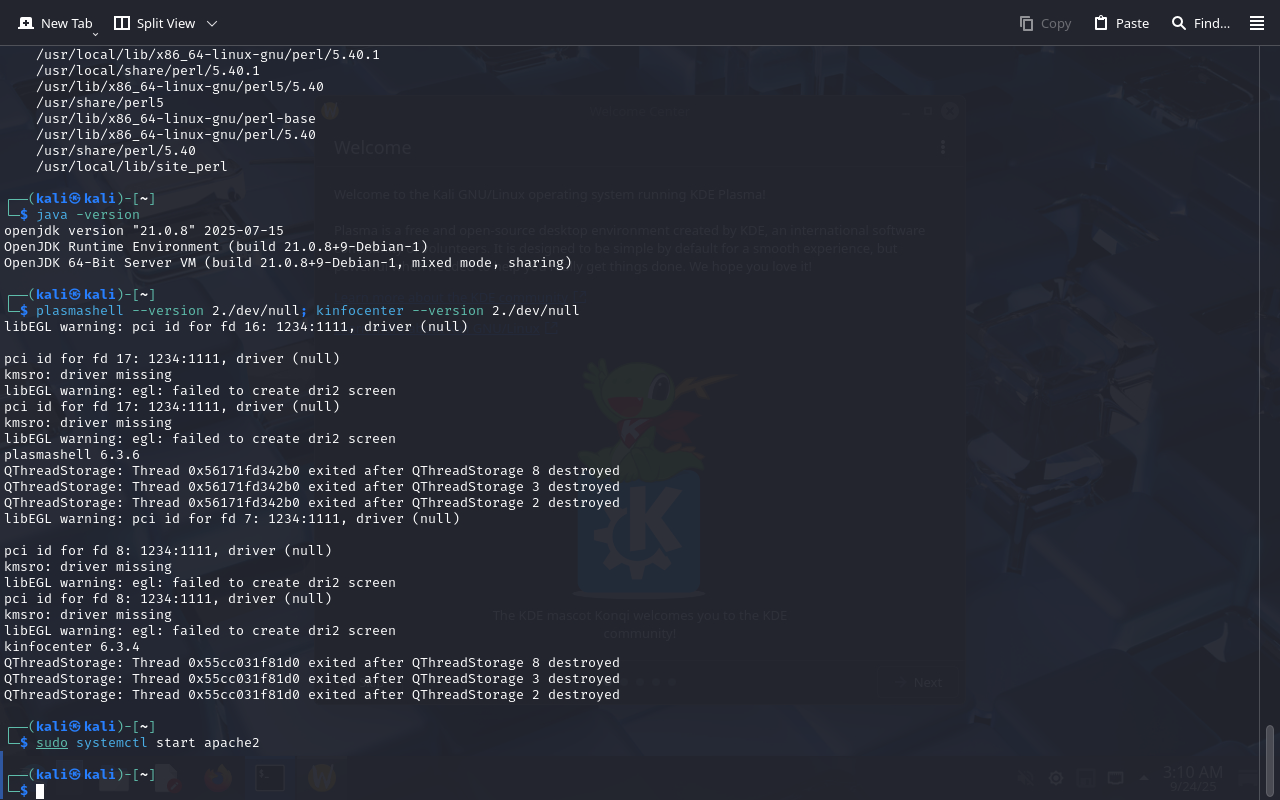This screenshot has width=1280, height=800.
Task: Click the '/usr/share/perl5' path line
Action: click(100, 103)
